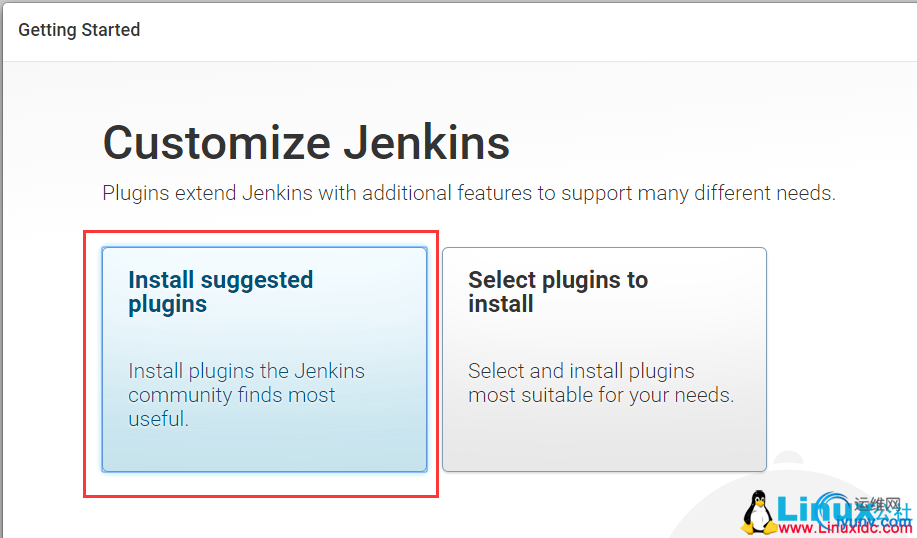Click the 'Plugins extend Jenkins' subtitle text

tap(469, 193)
